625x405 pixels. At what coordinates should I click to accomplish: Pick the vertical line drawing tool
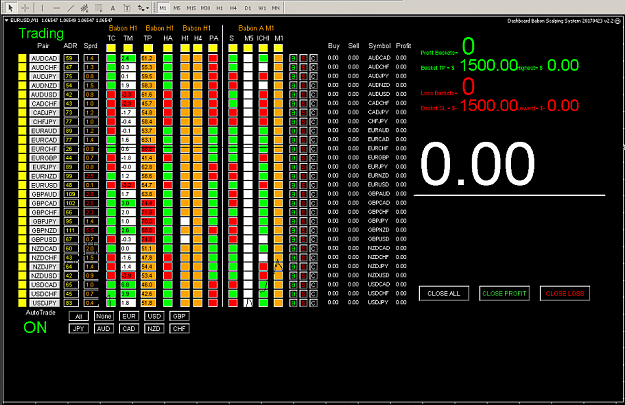coord(42,8)
